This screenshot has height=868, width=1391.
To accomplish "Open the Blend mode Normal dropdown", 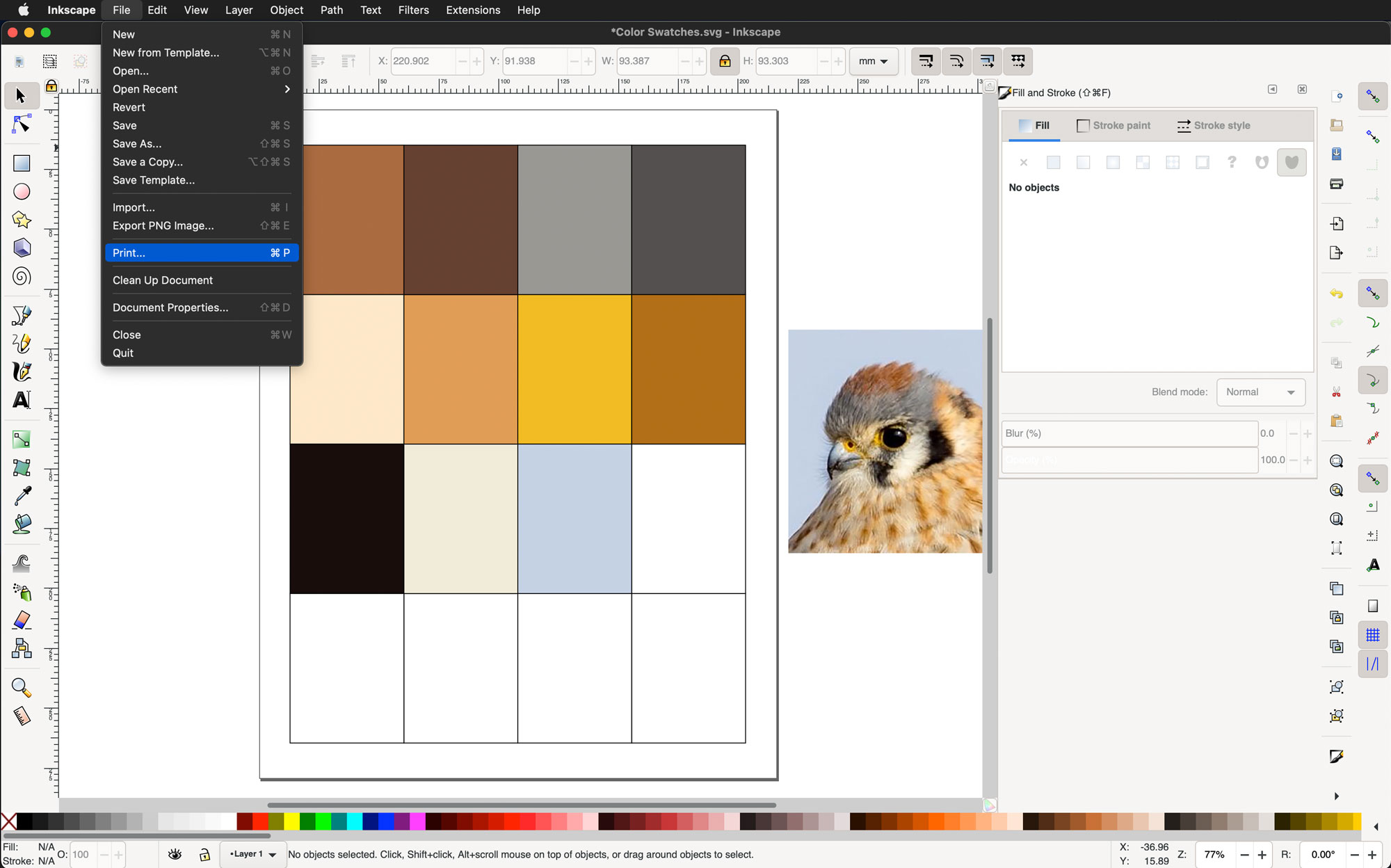I will click(x=1260, y=392).
